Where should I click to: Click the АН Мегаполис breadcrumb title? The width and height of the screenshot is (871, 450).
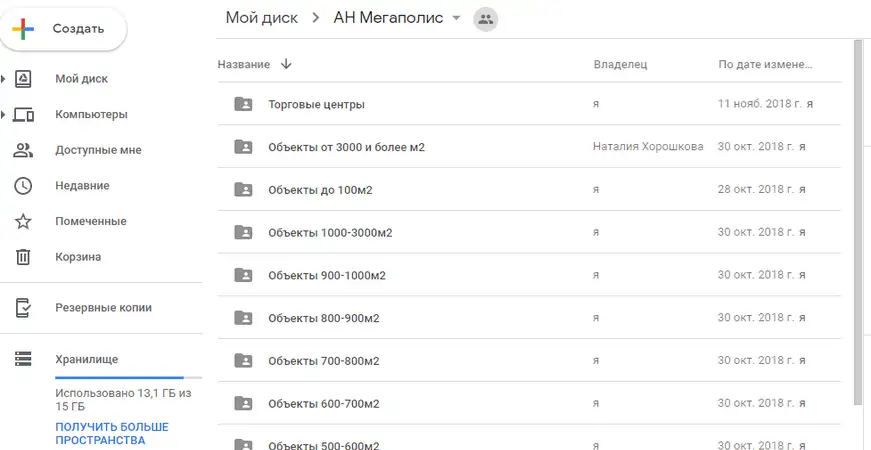tap(388, 18)
